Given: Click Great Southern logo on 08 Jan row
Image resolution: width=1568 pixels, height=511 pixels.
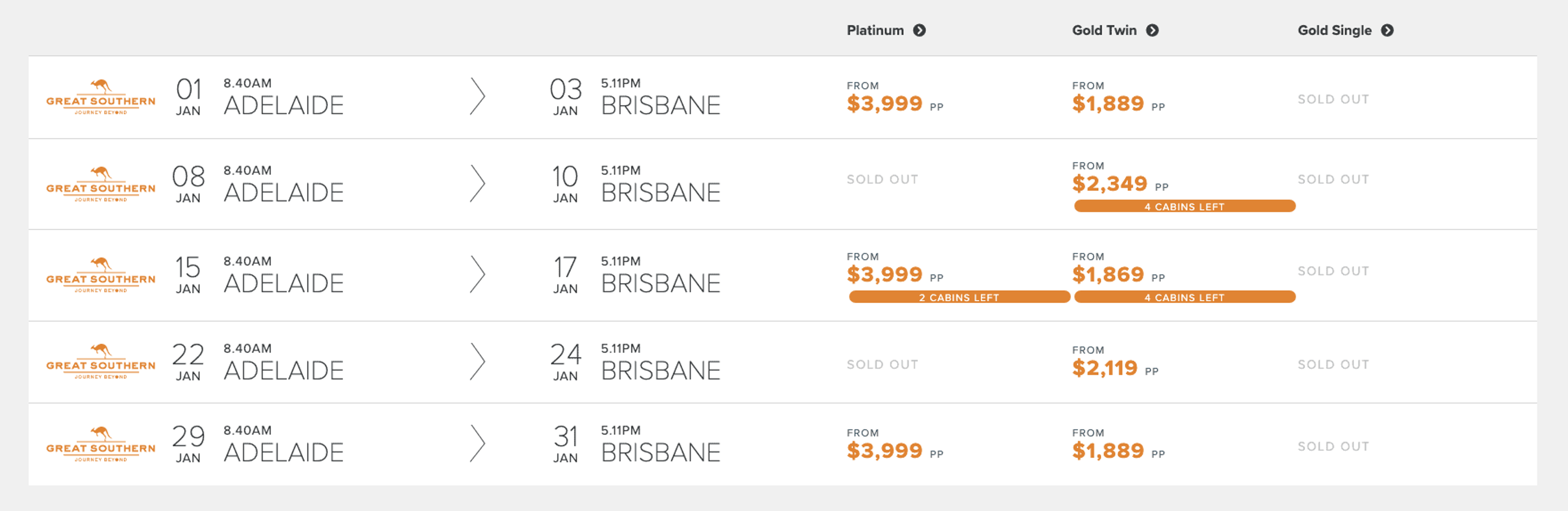Looking at the screenshot, I should 100,184.
